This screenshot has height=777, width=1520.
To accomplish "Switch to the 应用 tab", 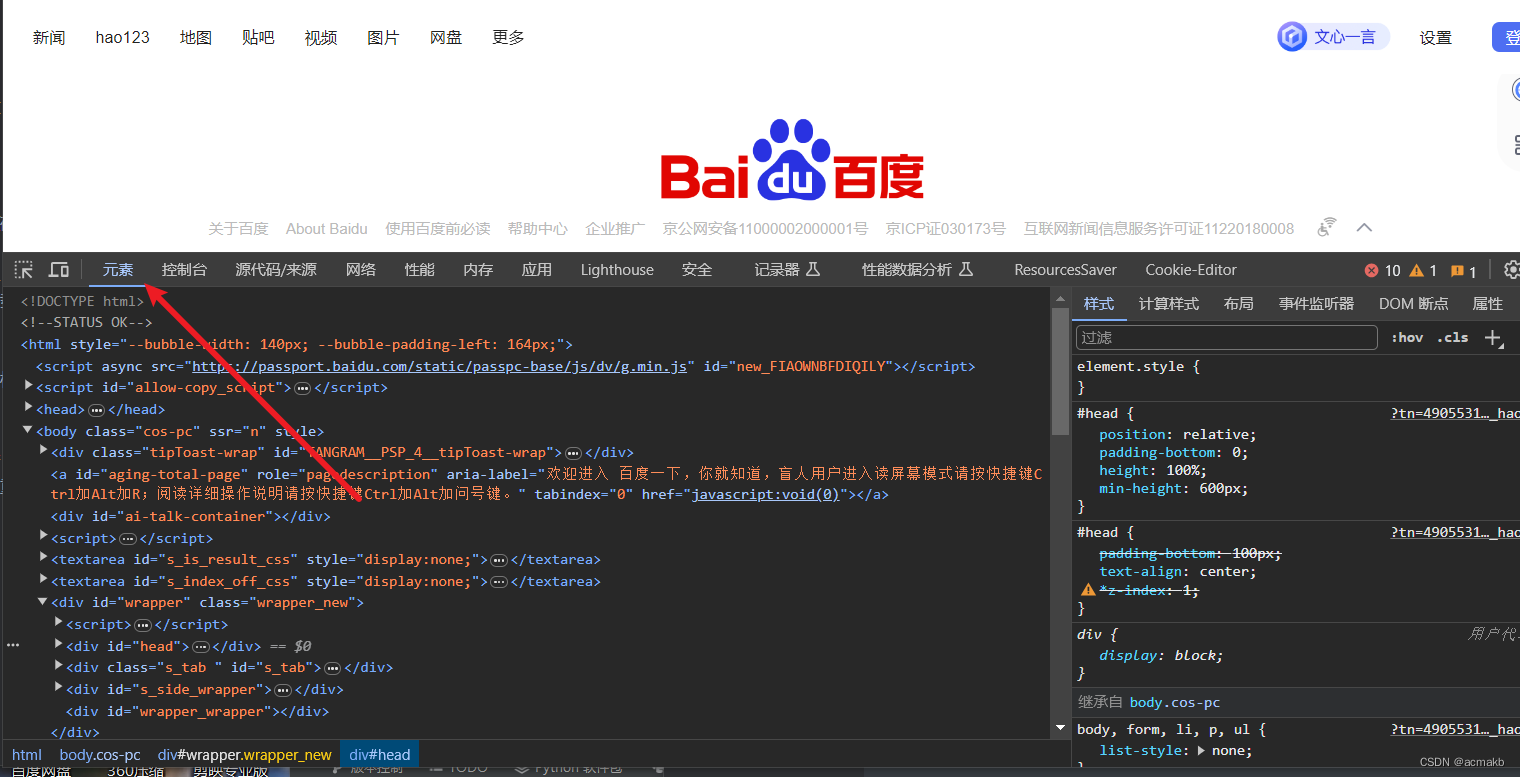I will pos(537,270).
